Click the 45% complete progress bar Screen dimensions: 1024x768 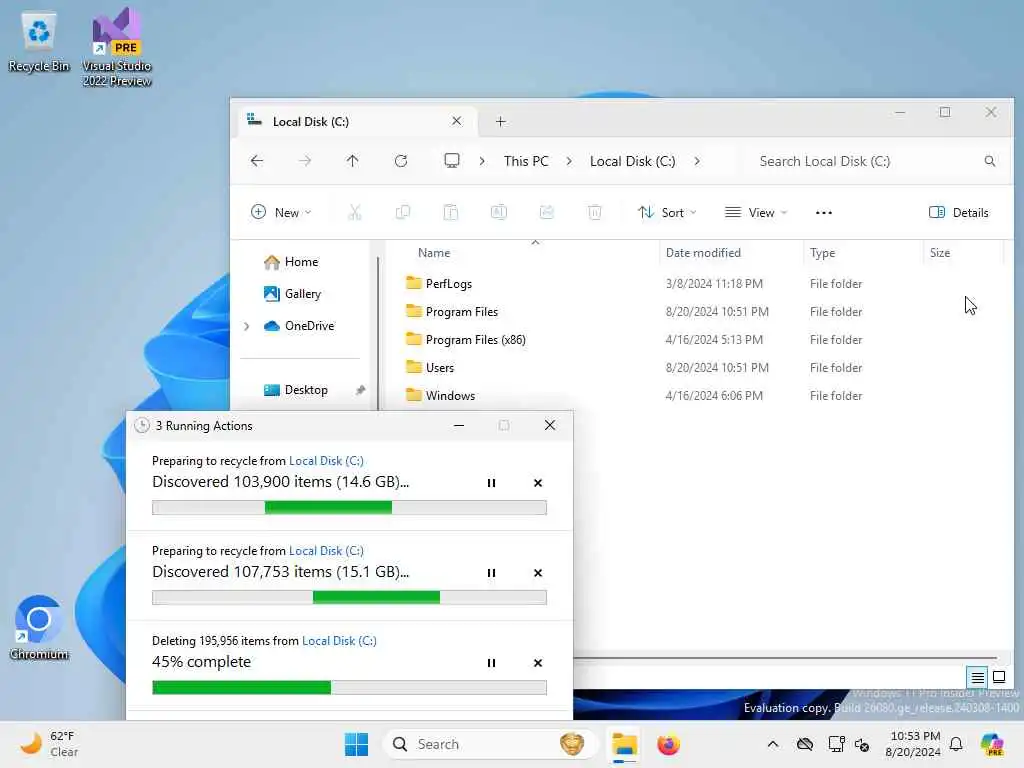click(349, 687)
